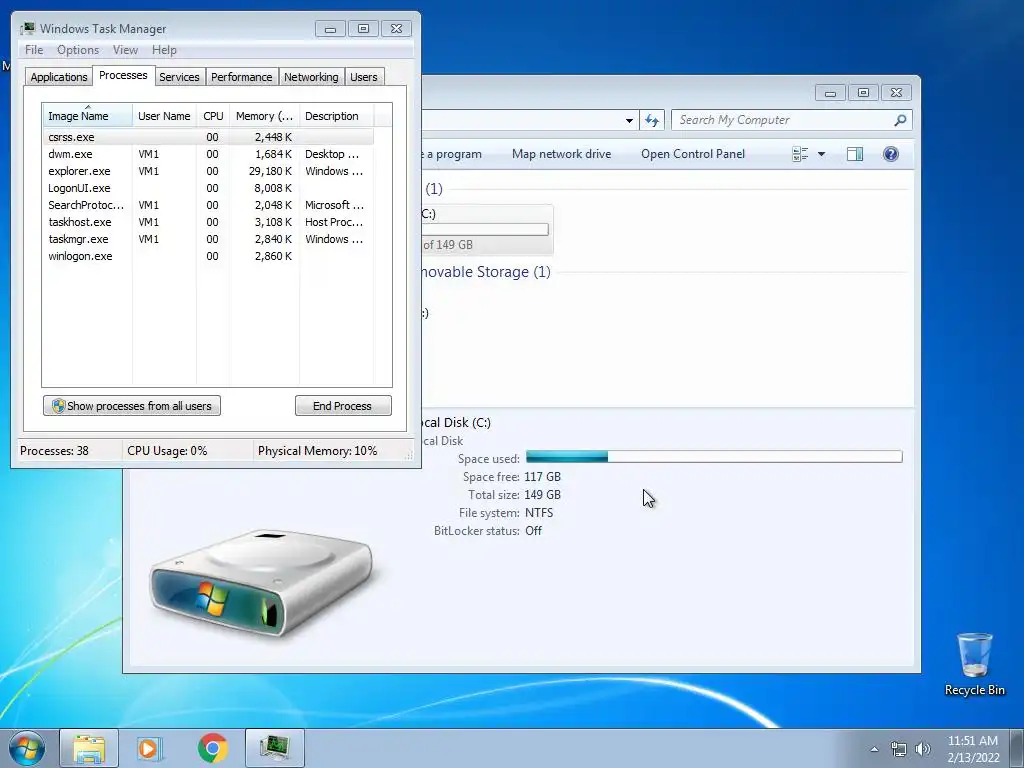Click the Physical Memory: 10% status
1024x768 pixels.
pos(317,451)
